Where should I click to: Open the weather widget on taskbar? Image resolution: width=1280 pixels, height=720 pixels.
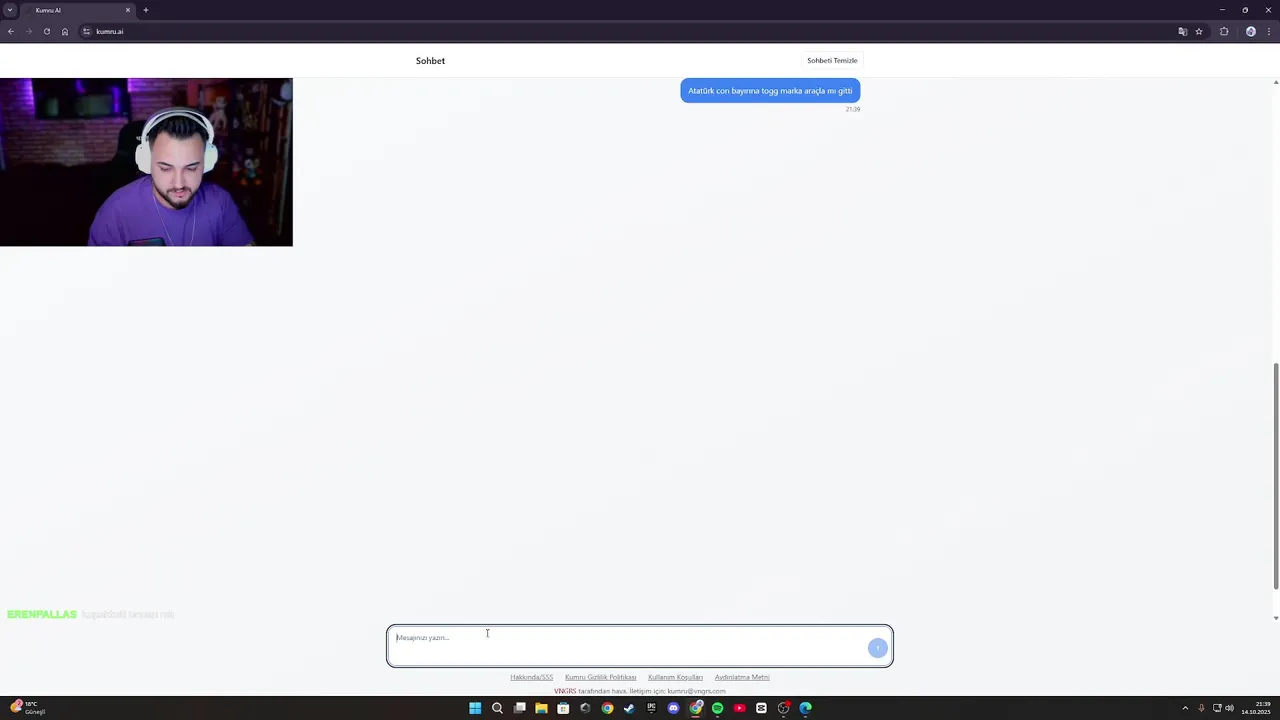tap(27, 708)
